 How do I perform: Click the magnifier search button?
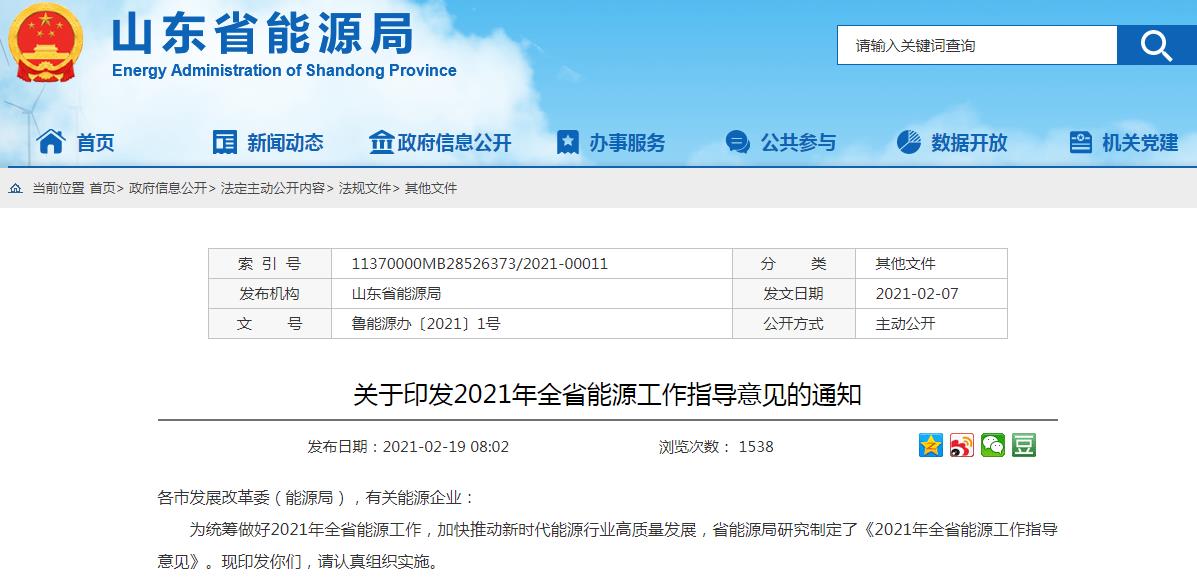point(1155,45)
